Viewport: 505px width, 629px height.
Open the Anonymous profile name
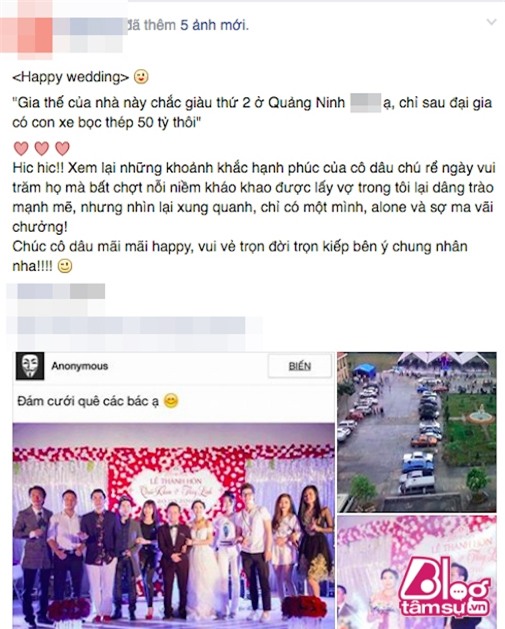coord(79,366)
